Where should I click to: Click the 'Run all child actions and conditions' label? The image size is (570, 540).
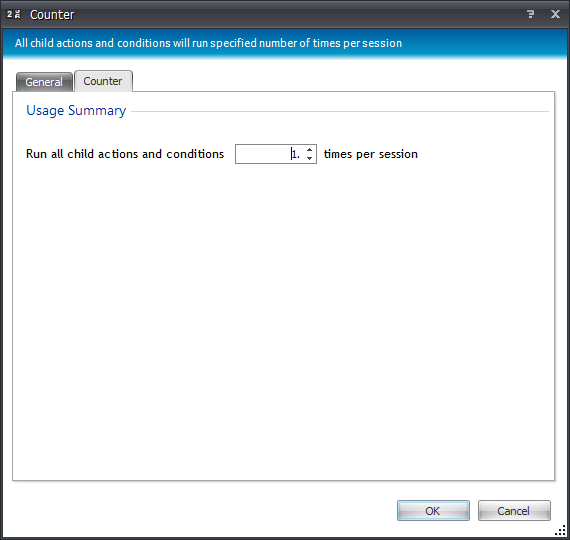pyautogui.click(x=125, y=154)
